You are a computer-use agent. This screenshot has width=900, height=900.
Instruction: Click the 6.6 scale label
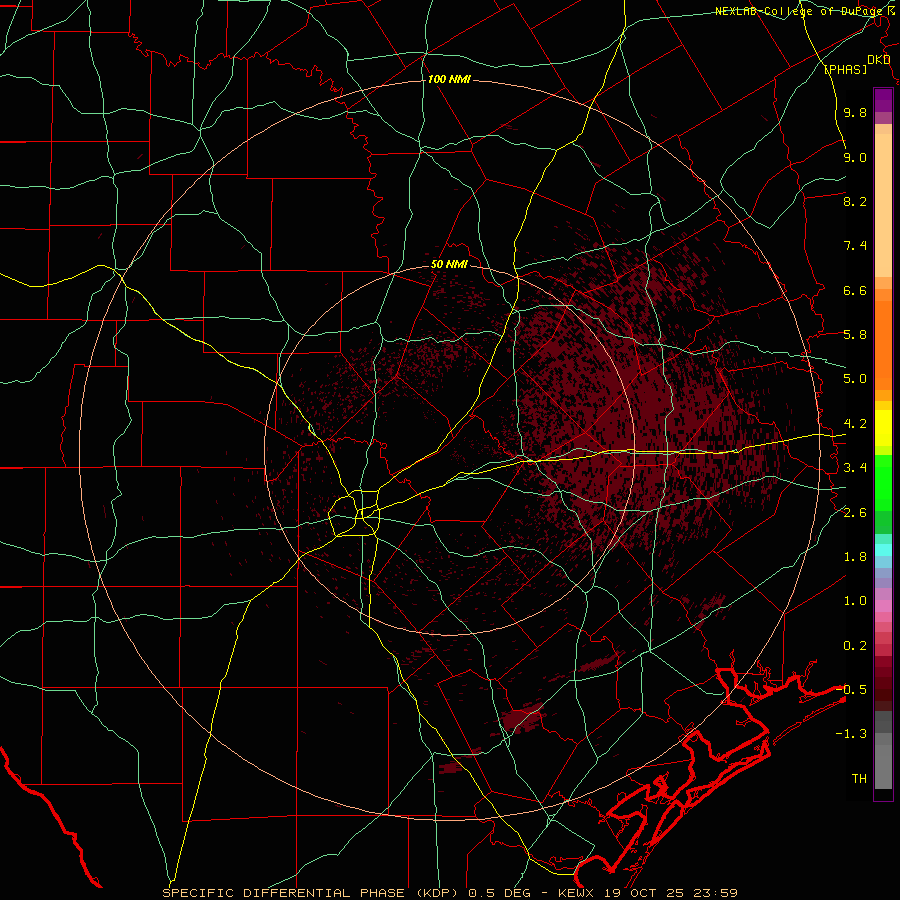855,290
